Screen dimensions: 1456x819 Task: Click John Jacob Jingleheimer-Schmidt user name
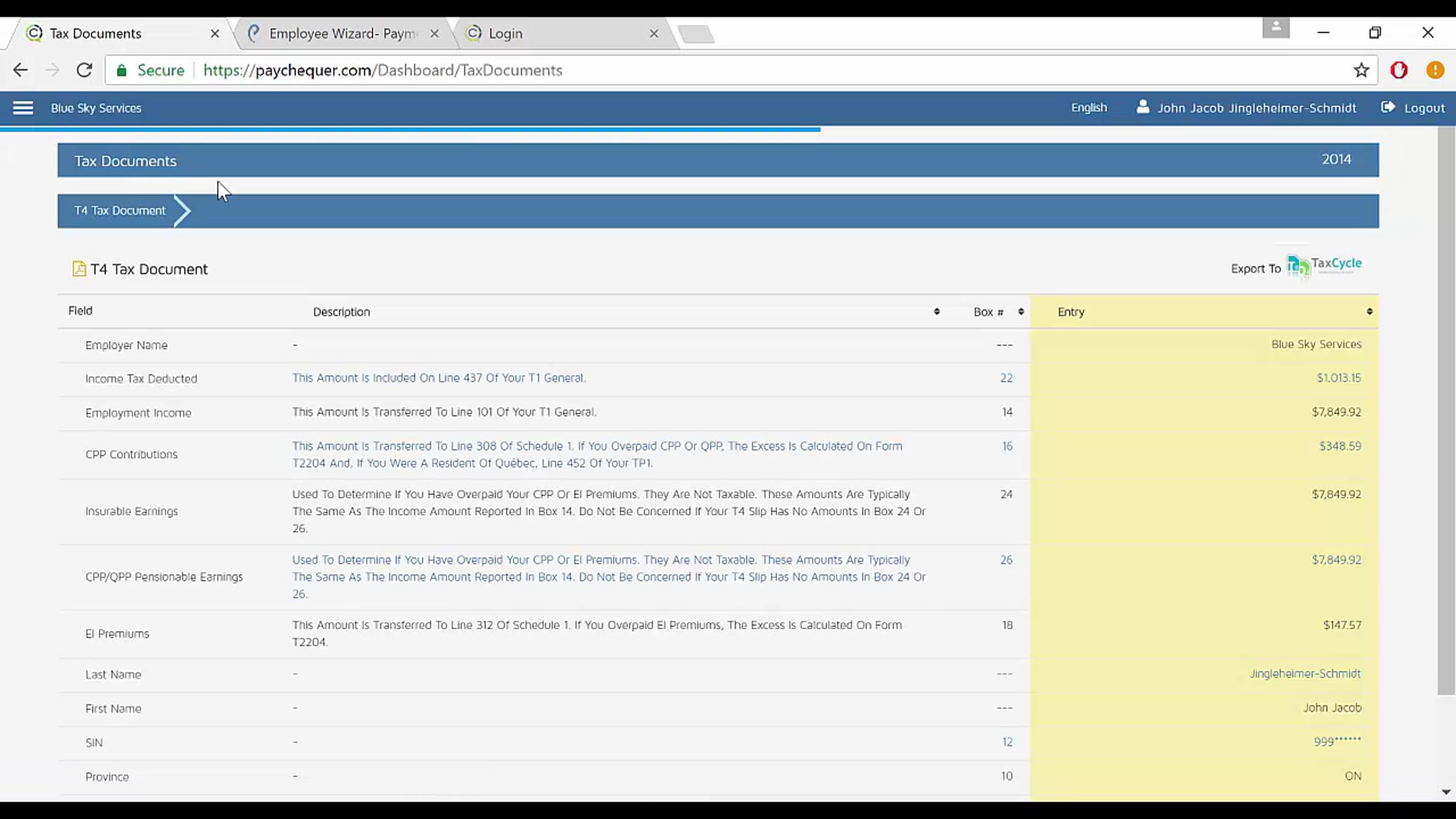(x=1256, y=108)
